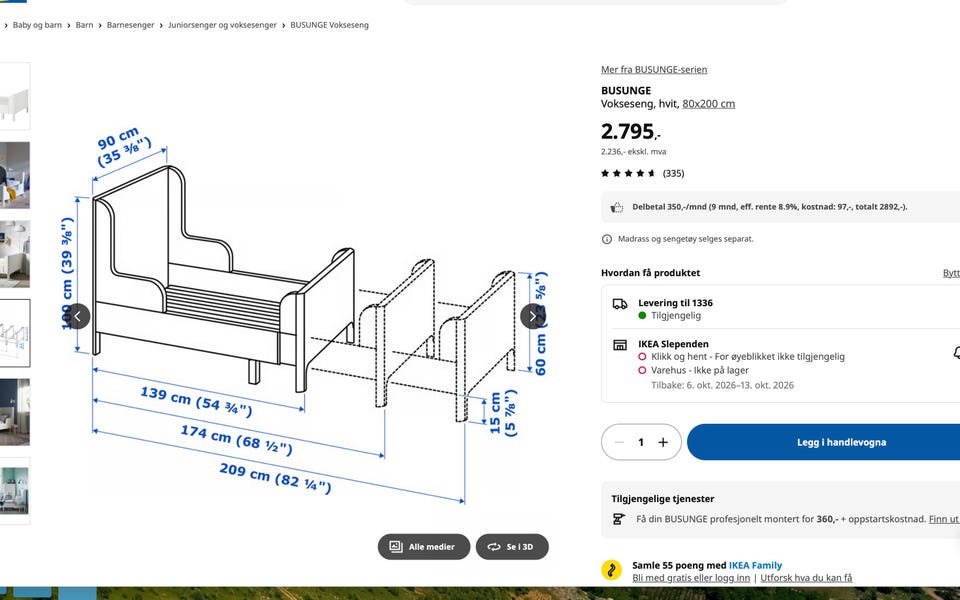This screenshot has height=600, width=960.
Task: Open Mer fra BUSUNGE-serien link
Action: pos(654,70)
